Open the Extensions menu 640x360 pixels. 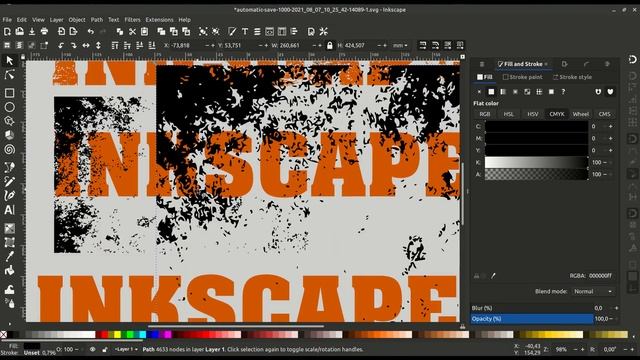[x=160, y=20]
